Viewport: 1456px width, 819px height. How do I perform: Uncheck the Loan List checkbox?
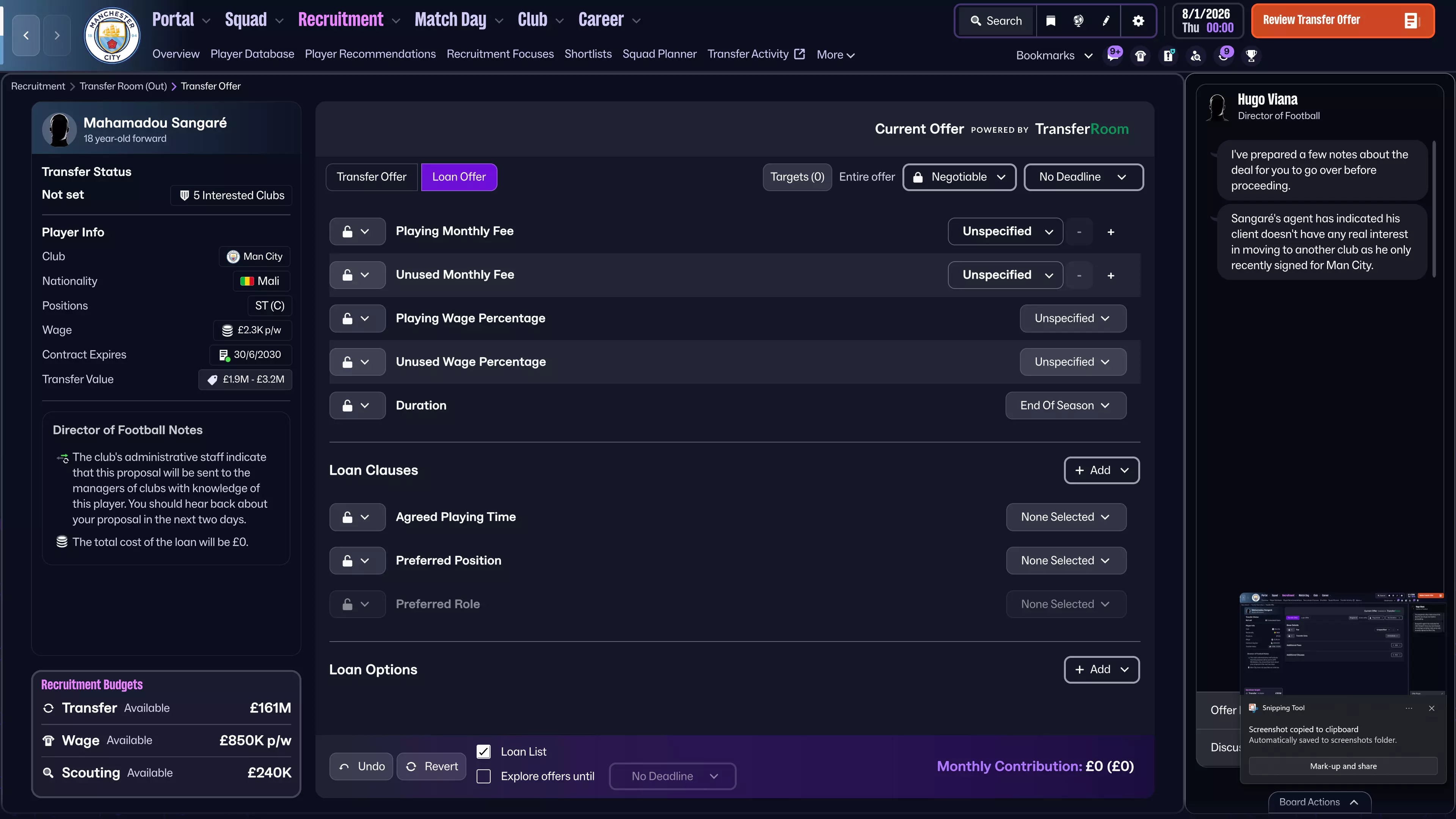tap(483, 751)
